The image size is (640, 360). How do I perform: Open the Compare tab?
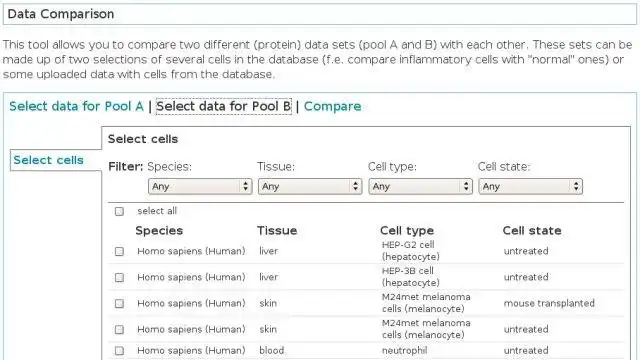(x=333, y=107)
